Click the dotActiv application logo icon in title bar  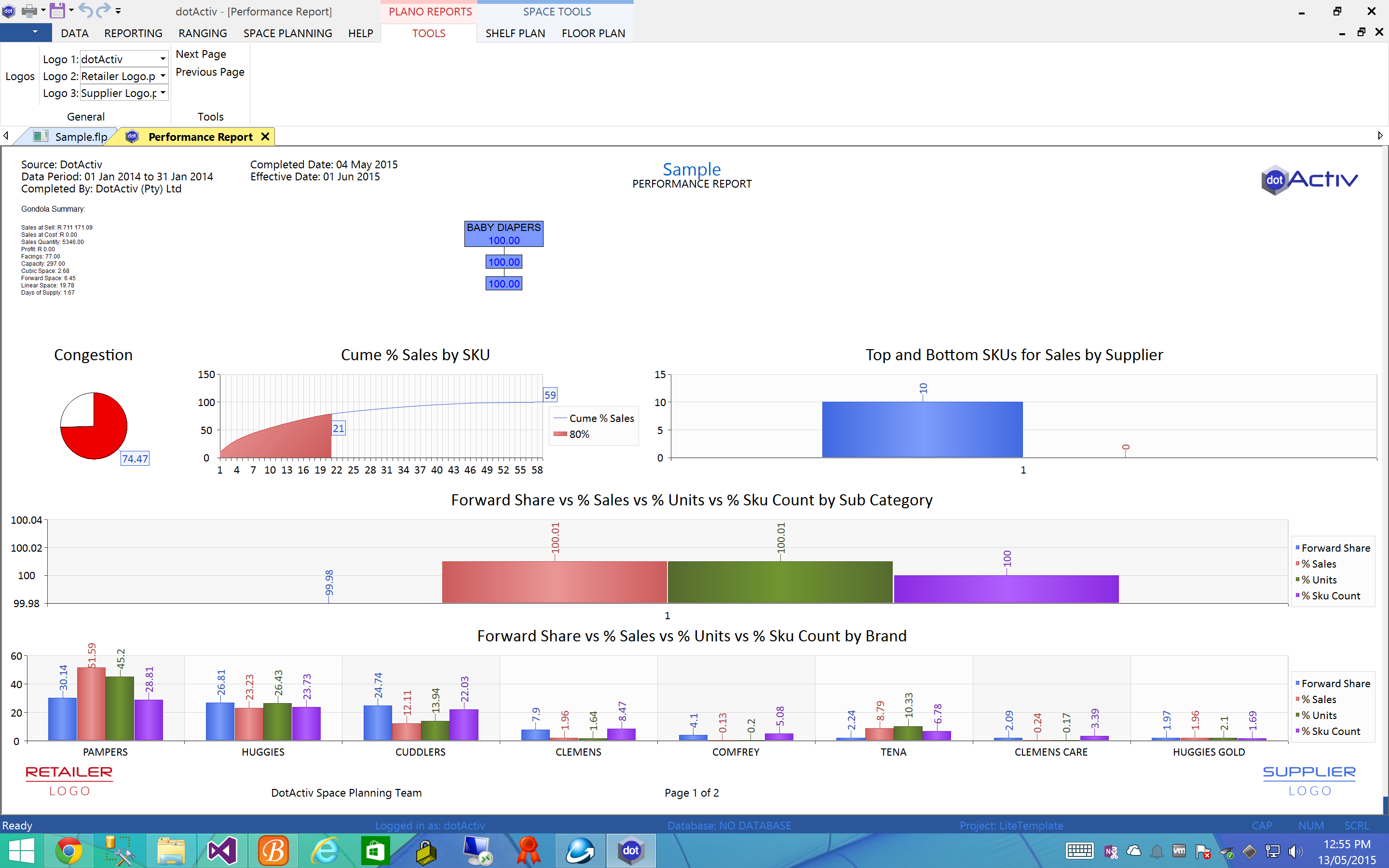click(8, 10)
